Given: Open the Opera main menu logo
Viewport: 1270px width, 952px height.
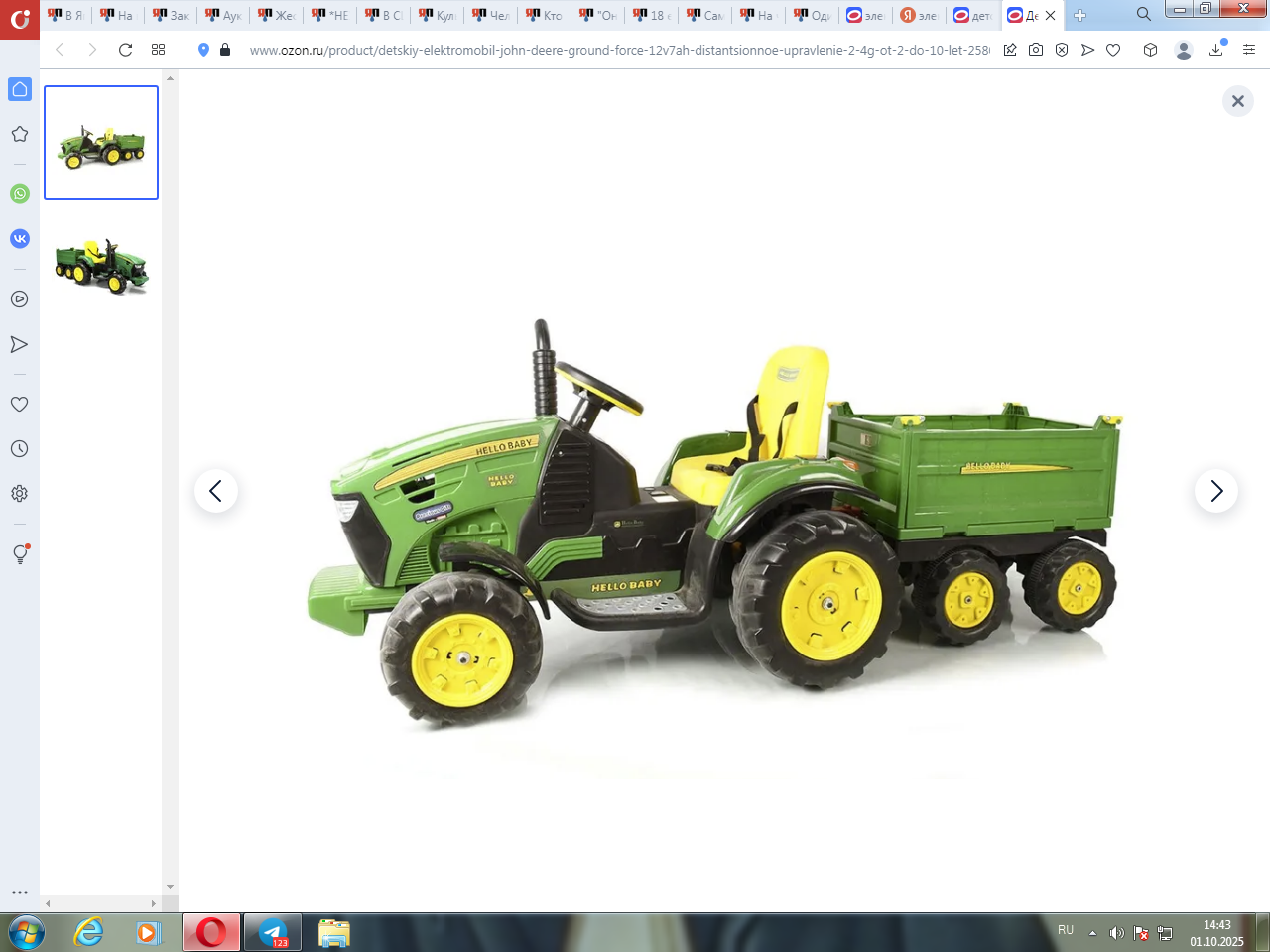Looking at the screenshot, I should point(20,19).
